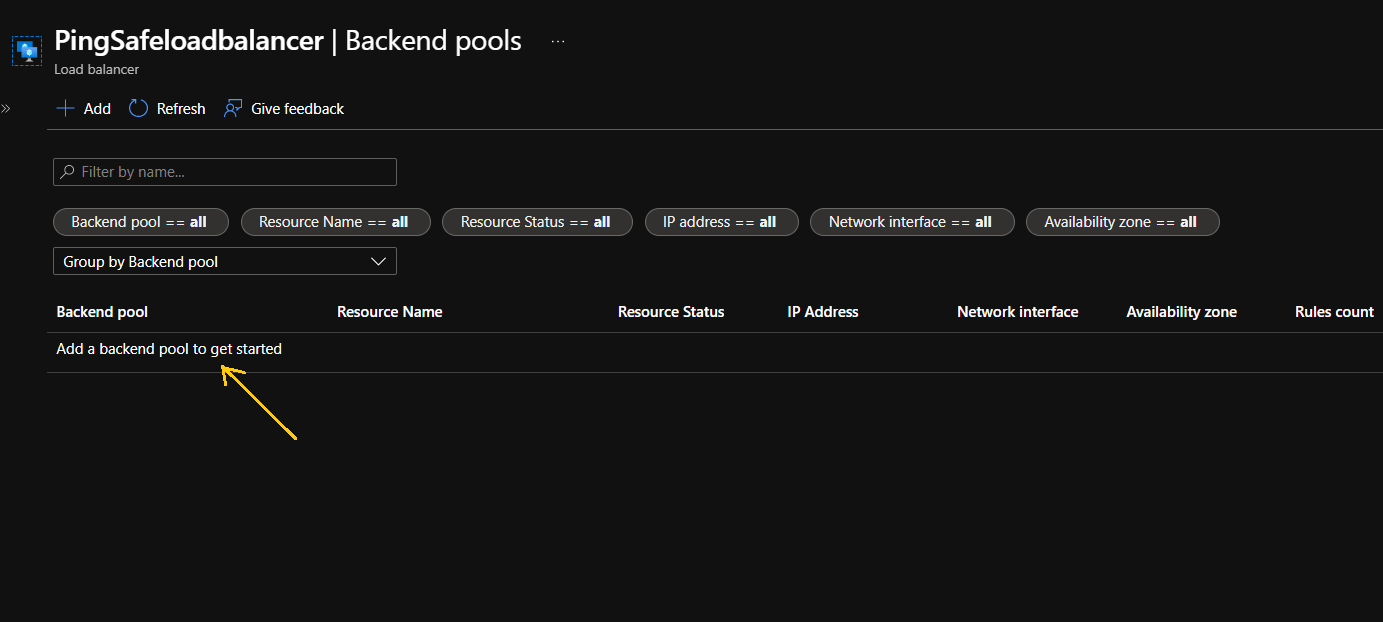Sort by IP Address column header
Image resolution: width=1383 pixels, height=622 pixels.
pyautogui.click(x=823, y=312)
